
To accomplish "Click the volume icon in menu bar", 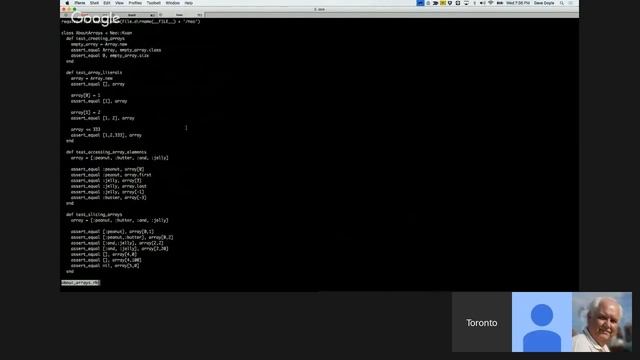I will pyautogui.click(x=482, y=3).
